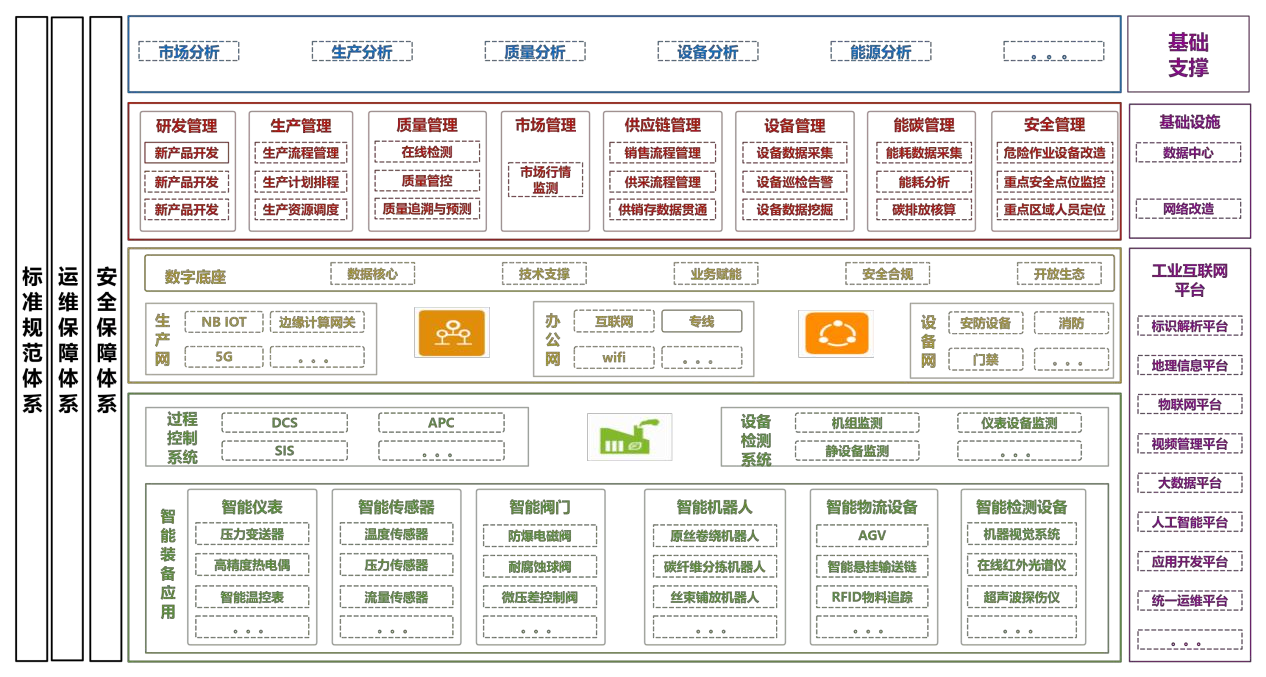This screenshot has width=1266, height=677.
Task: Click the wifi box in 办公网
Action: tap(613, 357)
